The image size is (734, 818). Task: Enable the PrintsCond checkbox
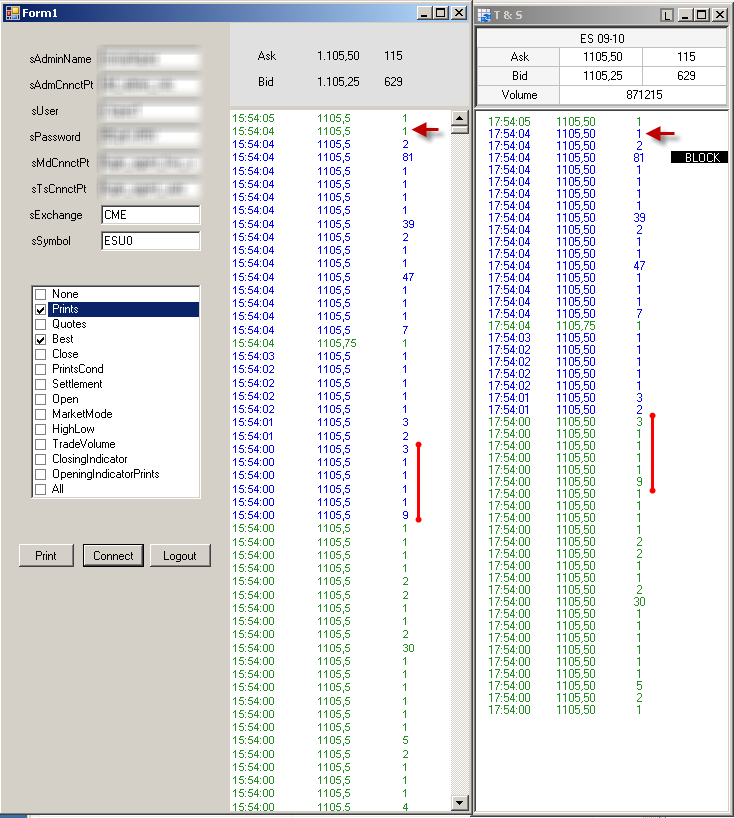click(x=41, y=369)
